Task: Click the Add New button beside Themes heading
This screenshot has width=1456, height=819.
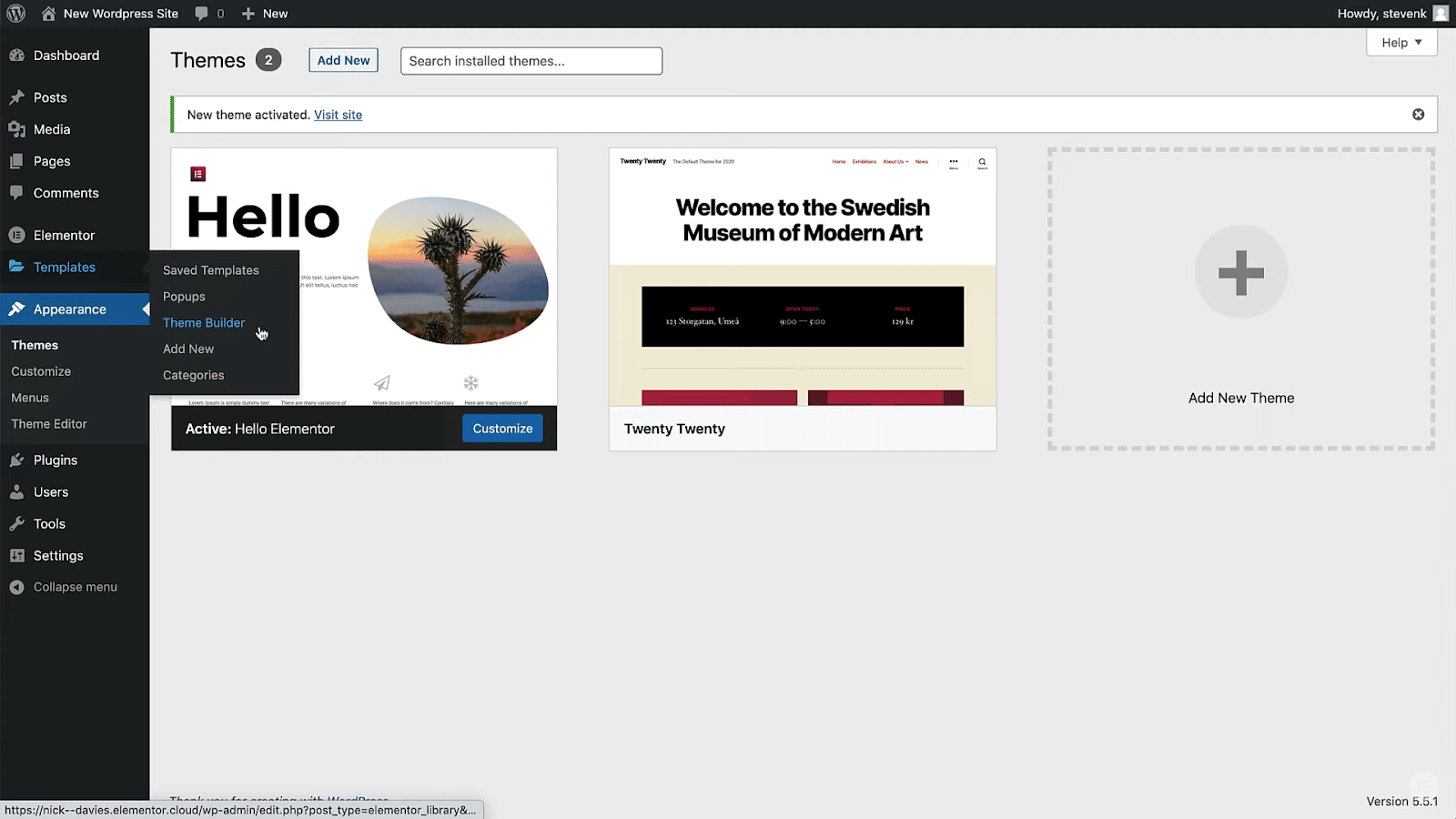Action: 343,60
